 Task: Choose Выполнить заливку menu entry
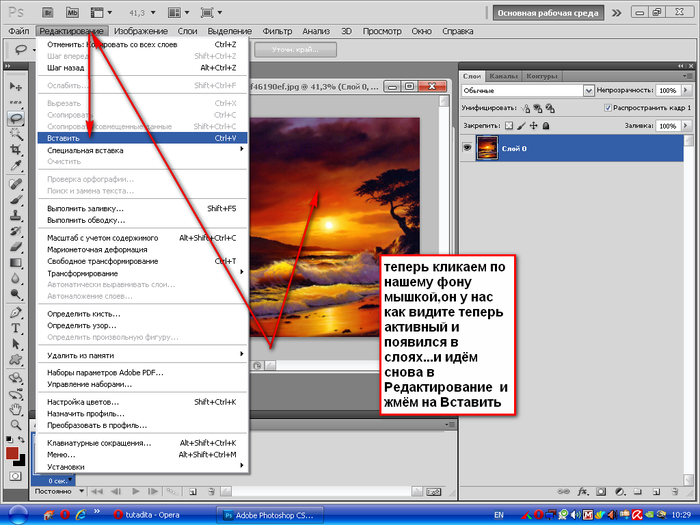pos(143,208)
